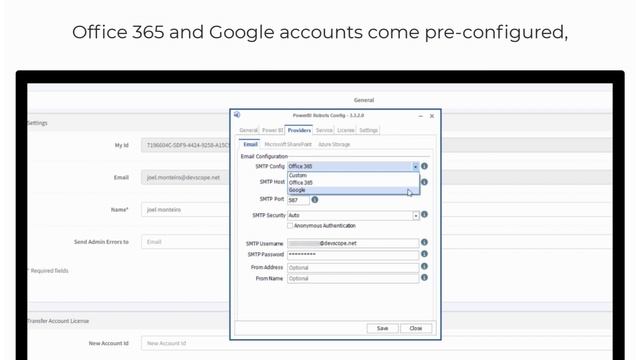
Task: Click the info icon next to From Address
Action: click(x=424, y=266)
